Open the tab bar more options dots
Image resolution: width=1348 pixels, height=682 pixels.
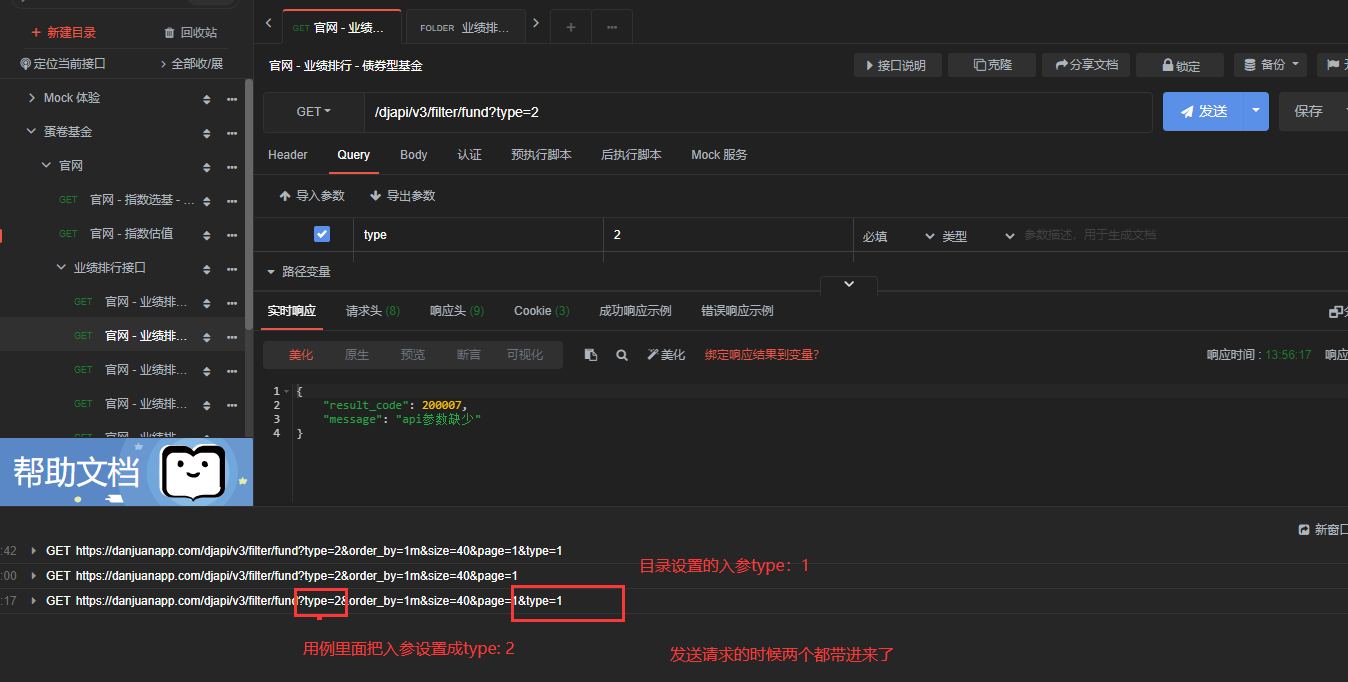pyautogui.click(x=611, y=27)
